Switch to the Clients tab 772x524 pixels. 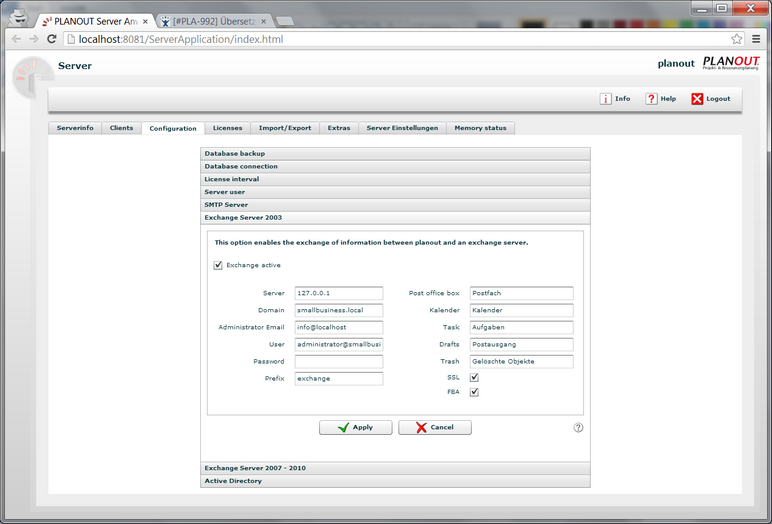pyautogui.click(x=121, y=128)
